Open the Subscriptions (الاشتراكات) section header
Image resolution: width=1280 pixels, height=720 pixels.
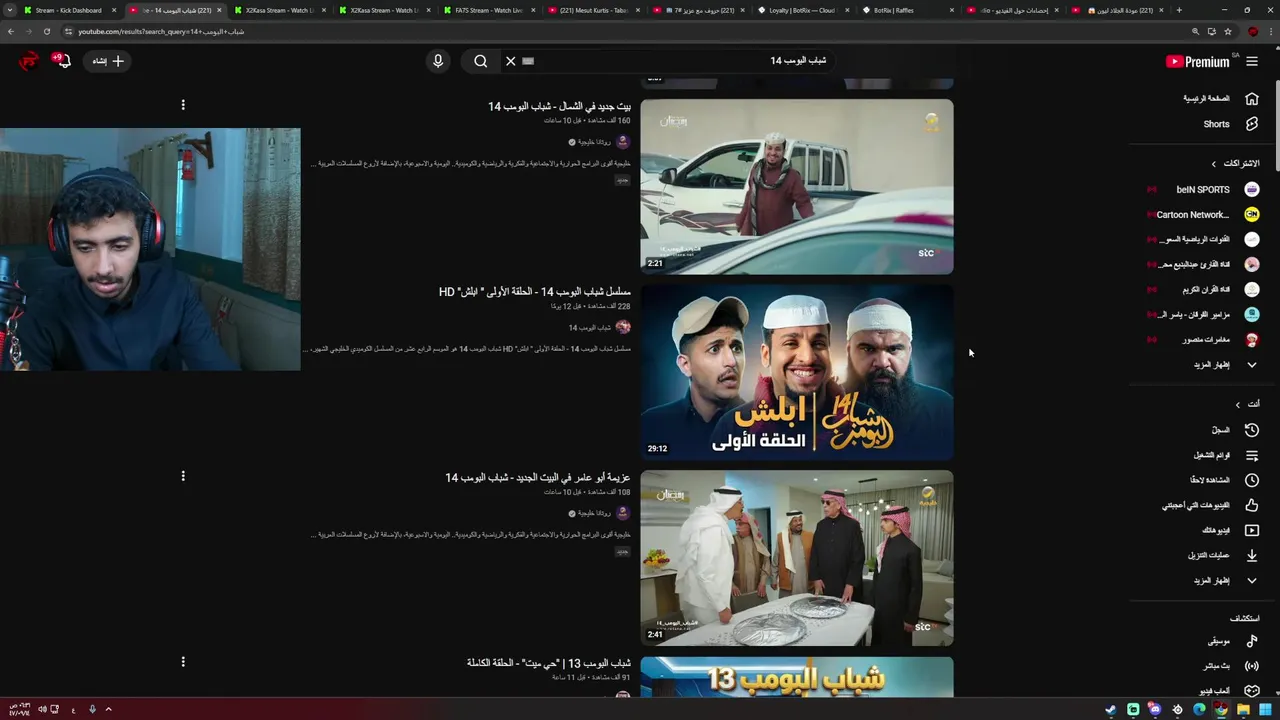click(x=1235, y=163)
